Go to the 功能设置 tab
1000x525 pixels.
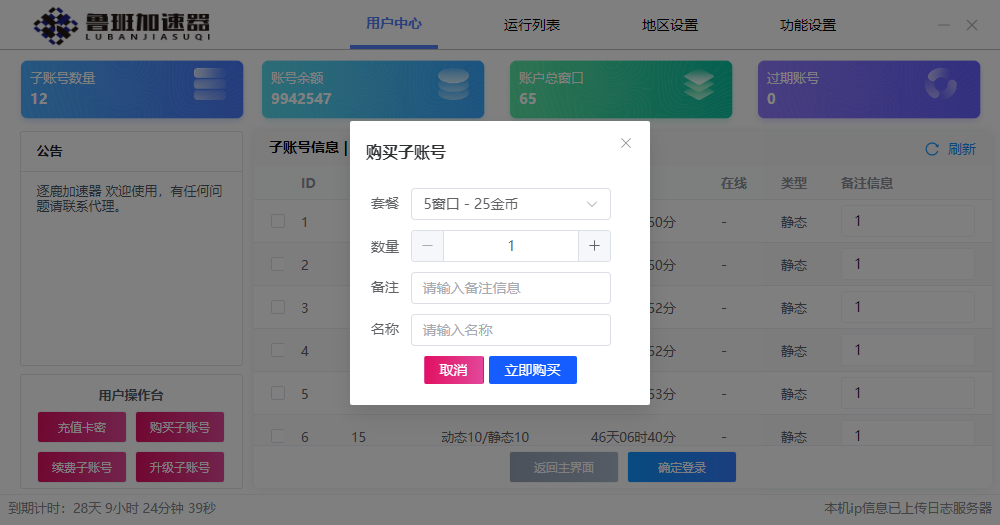(x=807, y=25)
